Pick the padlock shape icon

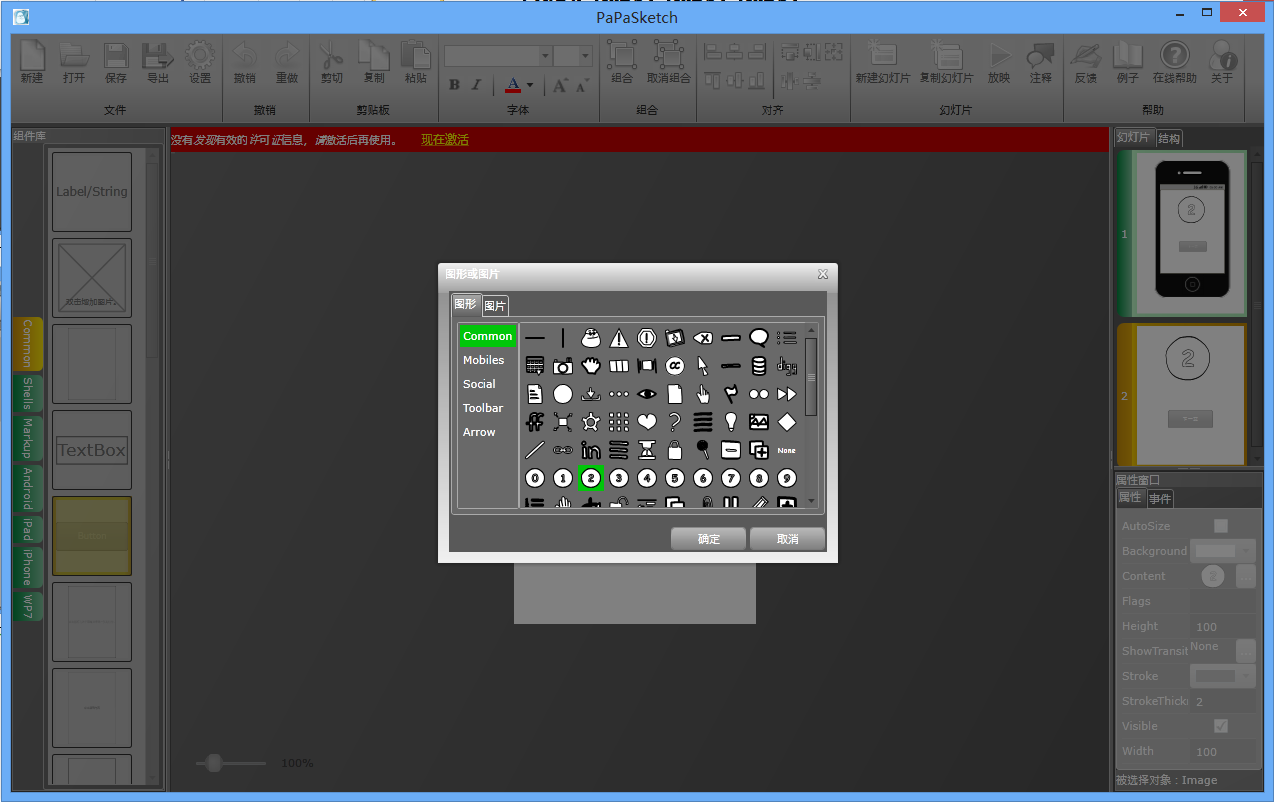click(x=675, y=450)
